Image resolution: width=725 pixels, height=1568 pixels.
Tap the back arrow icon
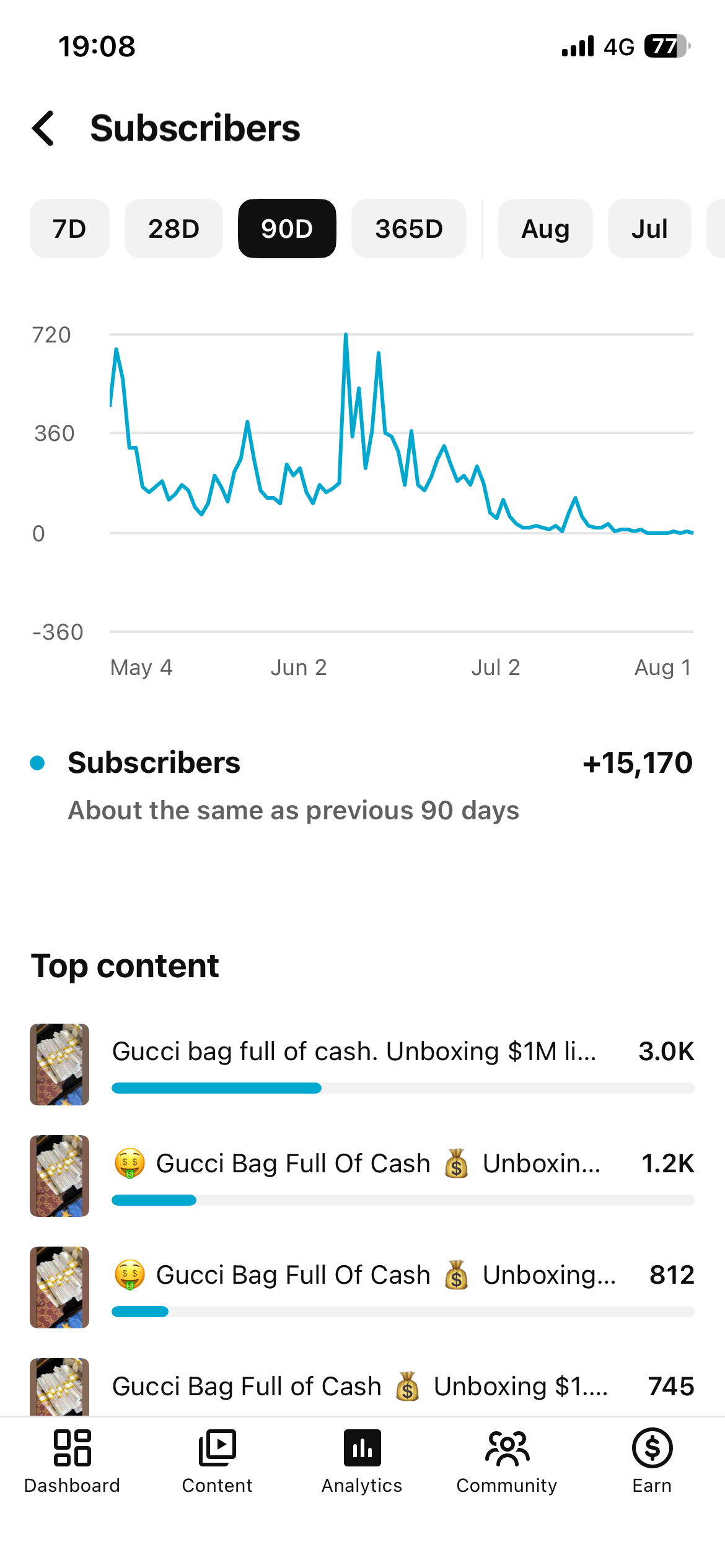(x=43, y=128)
